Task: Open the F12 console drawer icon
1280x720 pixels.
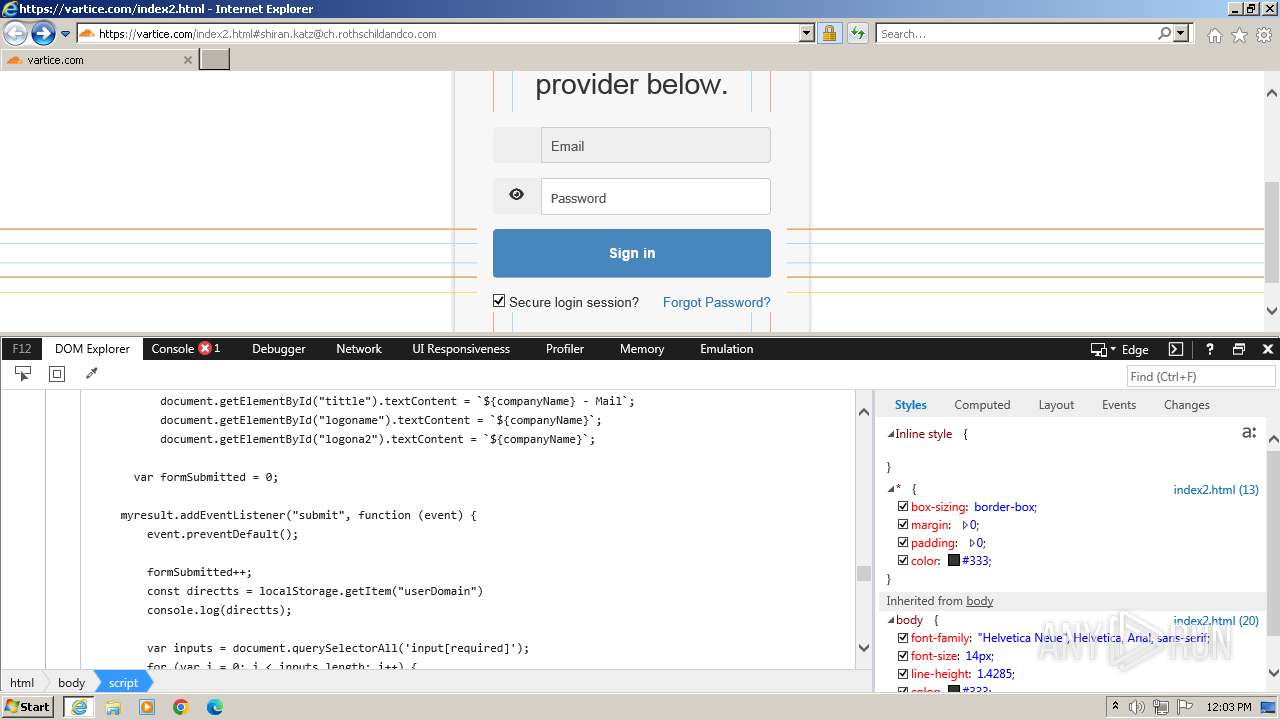Action: point(1176,349)
